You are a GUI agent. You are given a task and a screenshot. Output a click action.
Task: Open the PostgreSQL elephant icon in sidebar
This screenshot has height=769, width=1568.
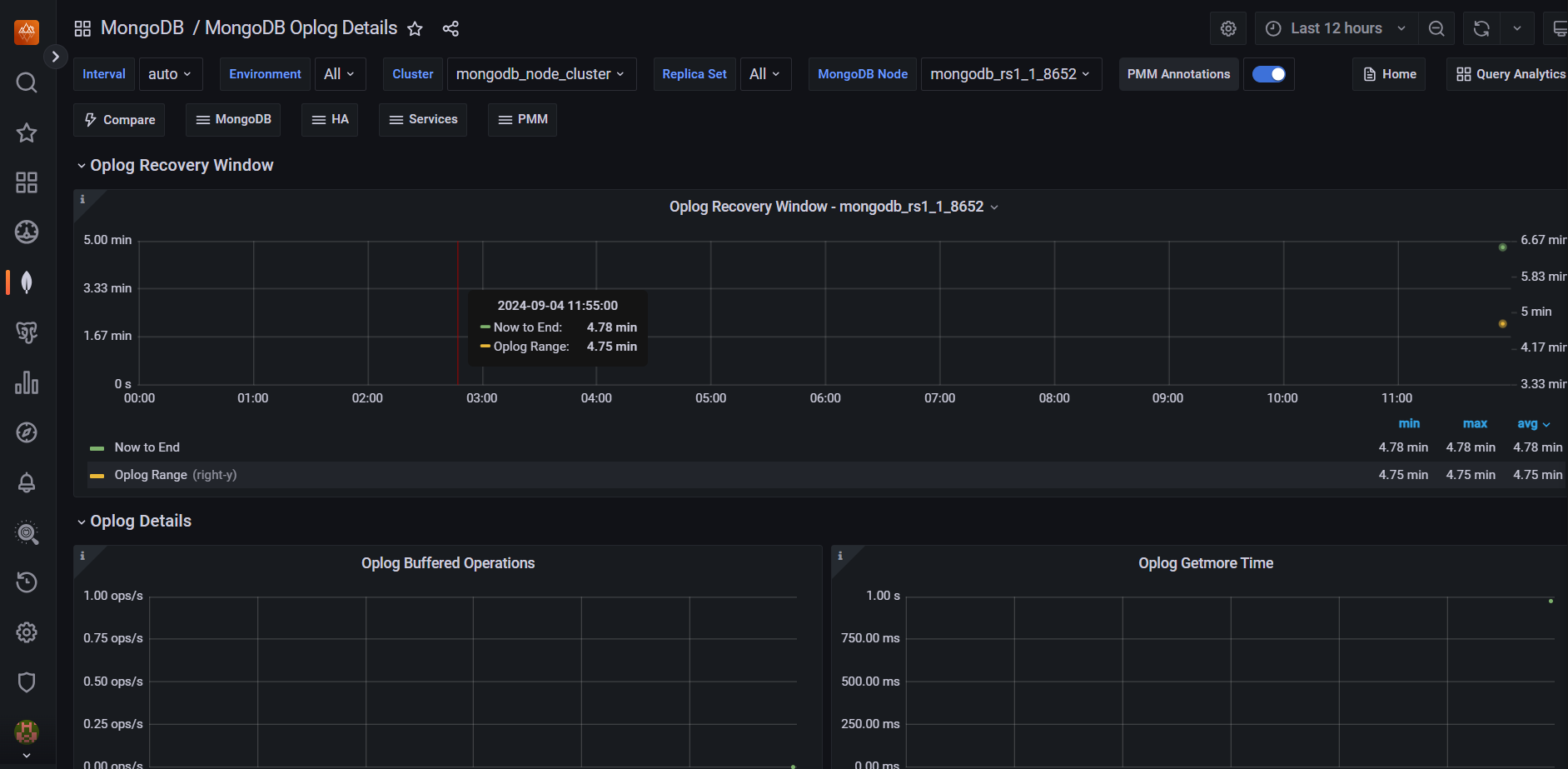27,332
